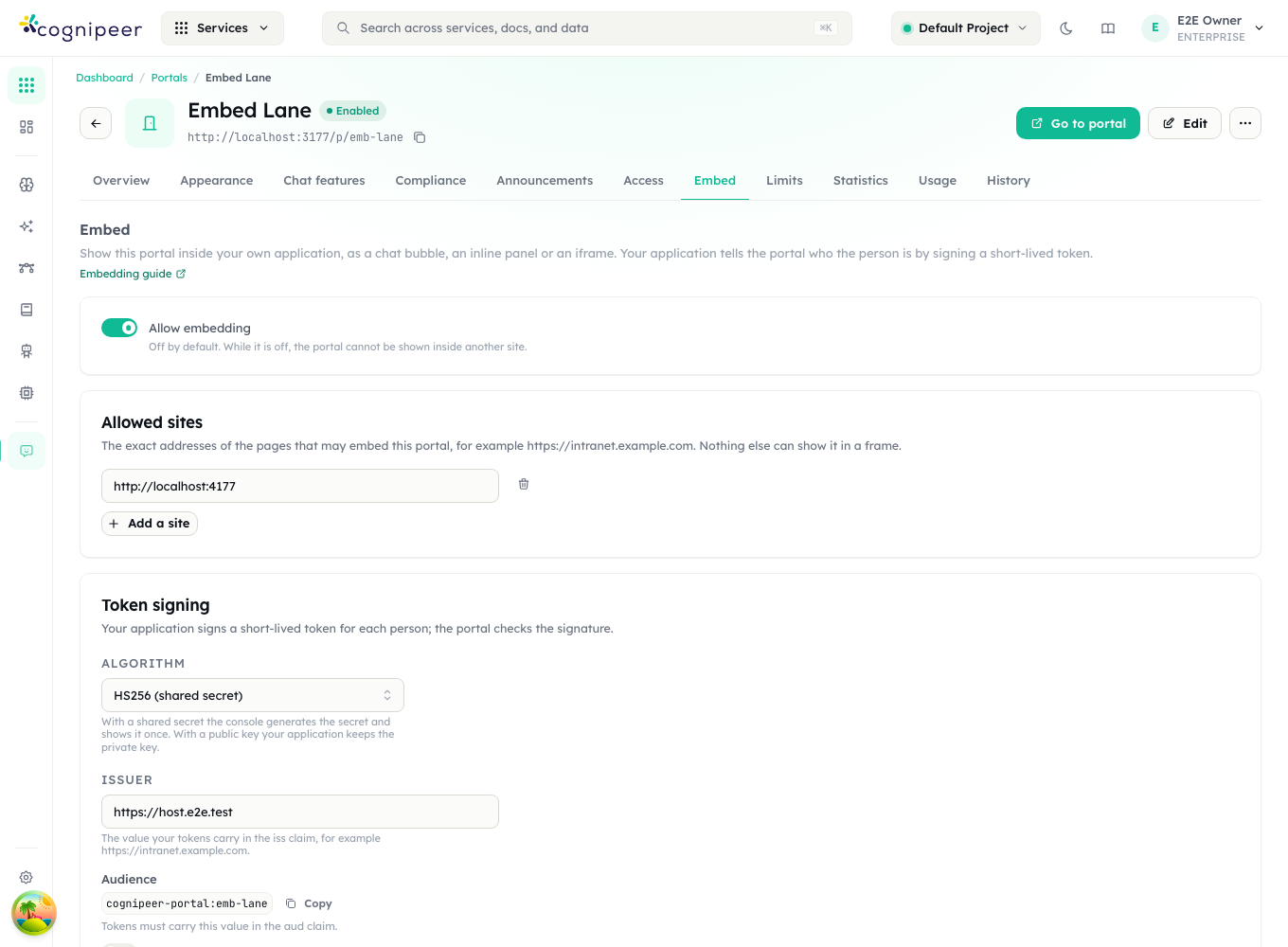Open the Embedding guide link
The image size is (1288, 947).
(133, 274)
